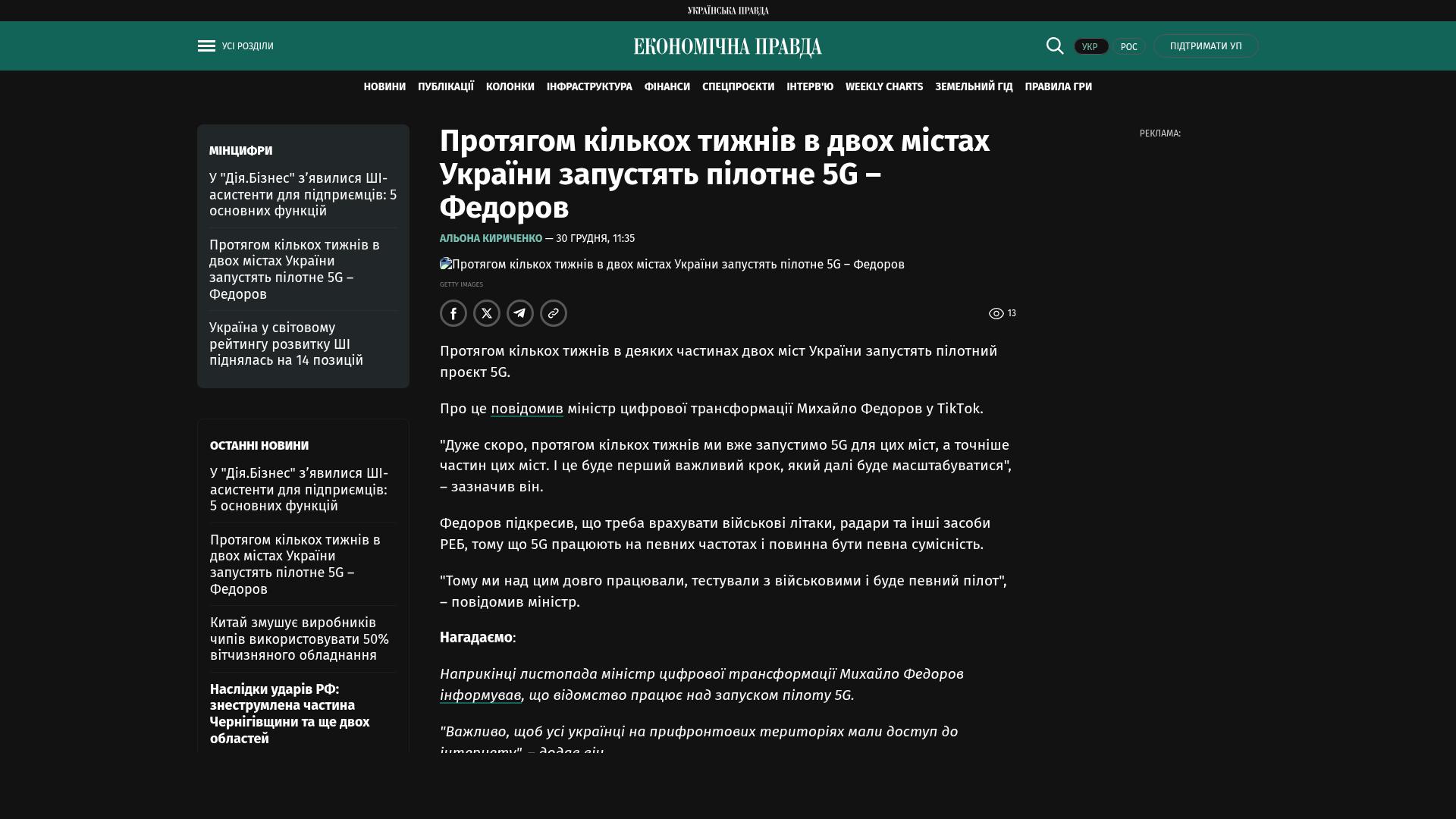Go to WEEKLY CHARTS section
Image resolution: width=1456 pixels, height=819 pixels.
tap(883, 86)
